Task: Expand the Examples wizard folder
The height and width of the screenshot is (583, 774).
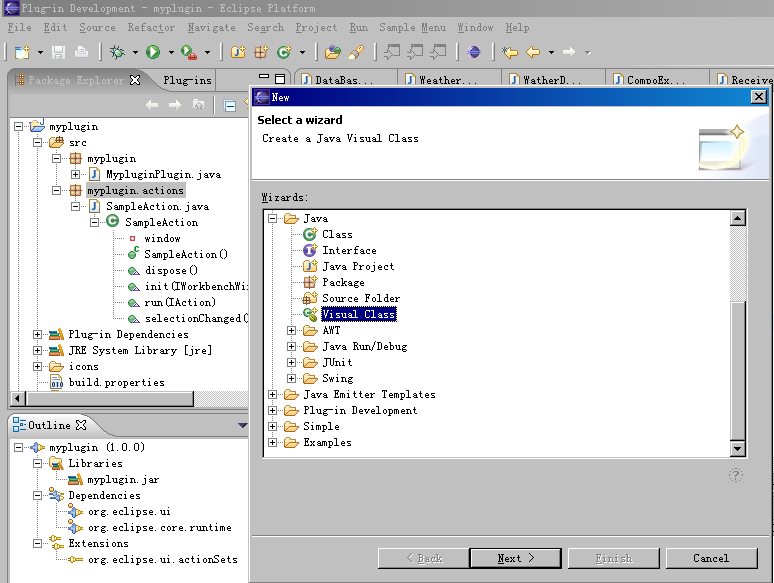Action: click(x=272, y=442)
